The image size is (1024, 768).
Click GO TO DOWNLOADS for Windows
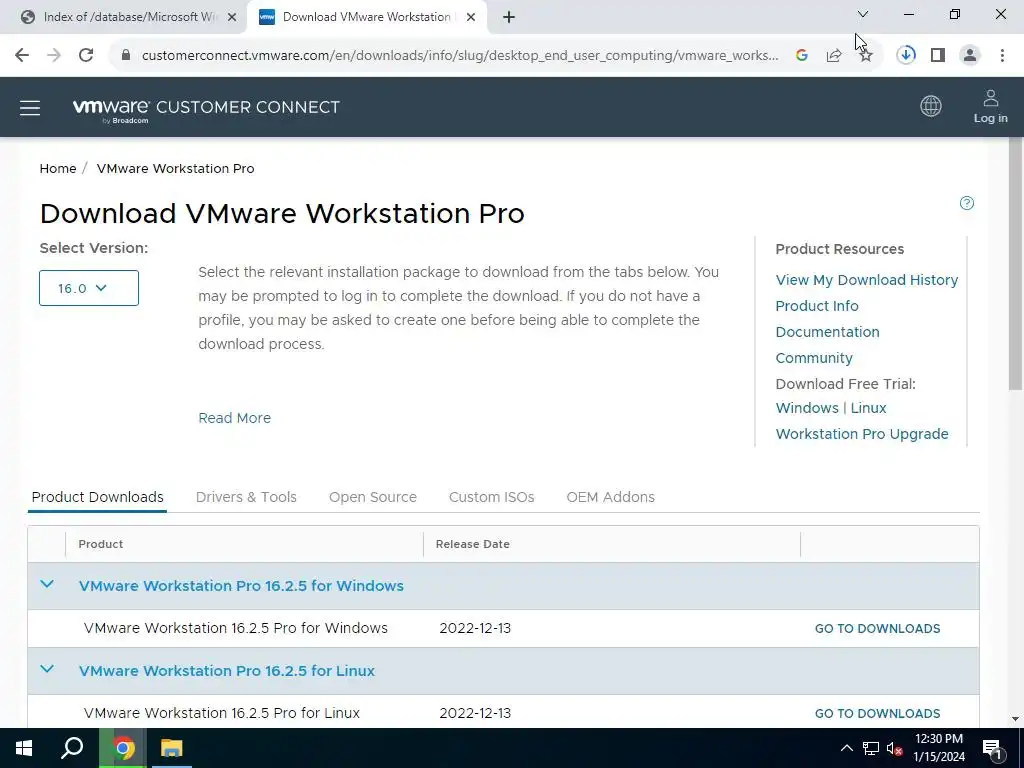(x=878, y=629)
